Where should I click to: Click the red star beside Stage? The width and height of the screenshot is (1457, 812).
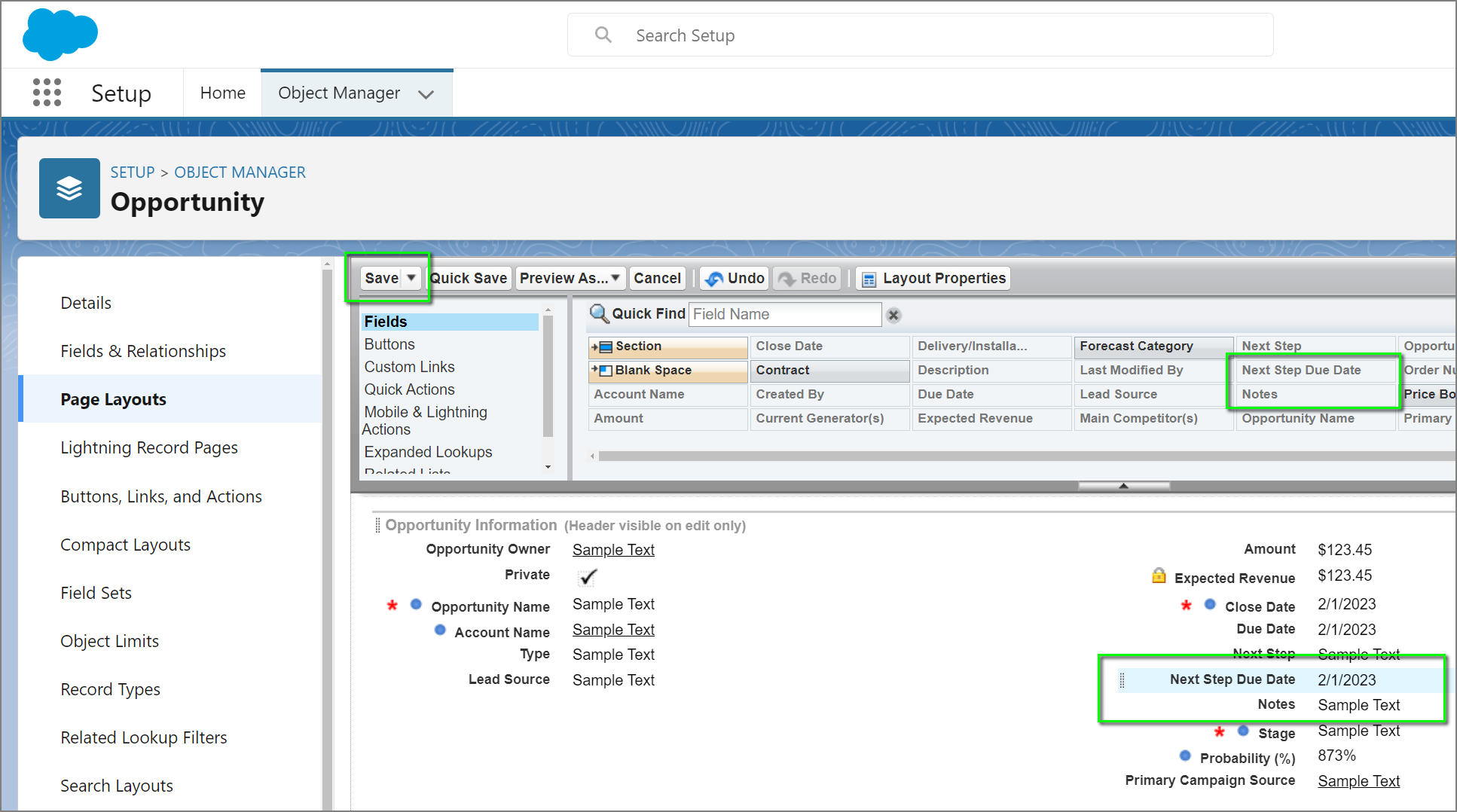(1219, 731)
